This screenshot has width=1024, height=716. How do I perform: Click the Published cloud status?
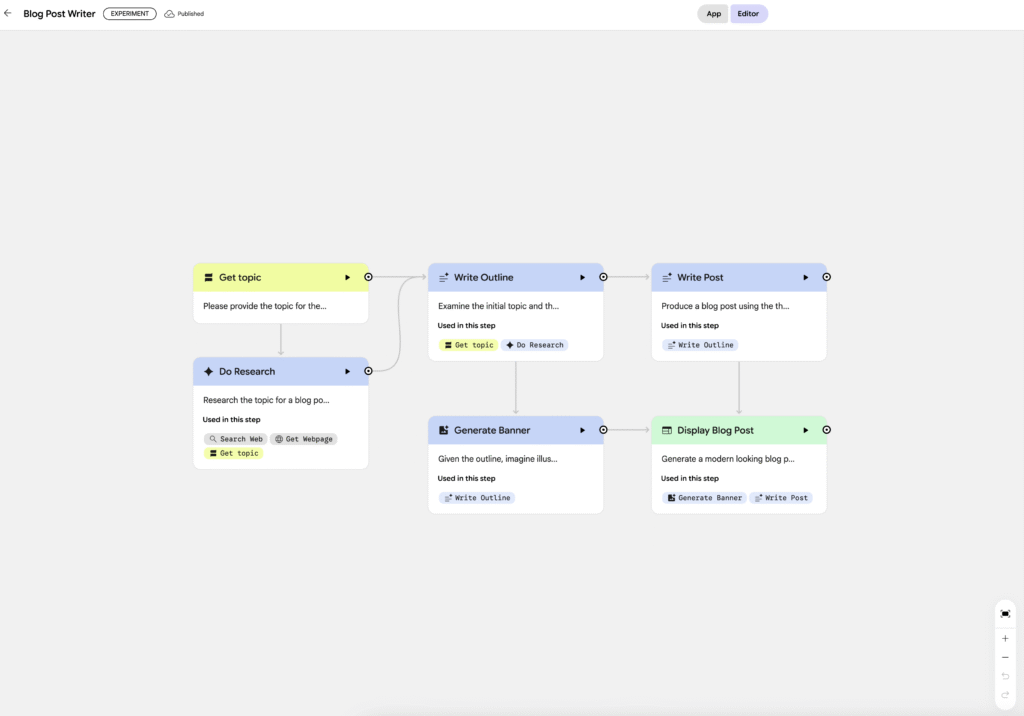(x=184, y=14)
